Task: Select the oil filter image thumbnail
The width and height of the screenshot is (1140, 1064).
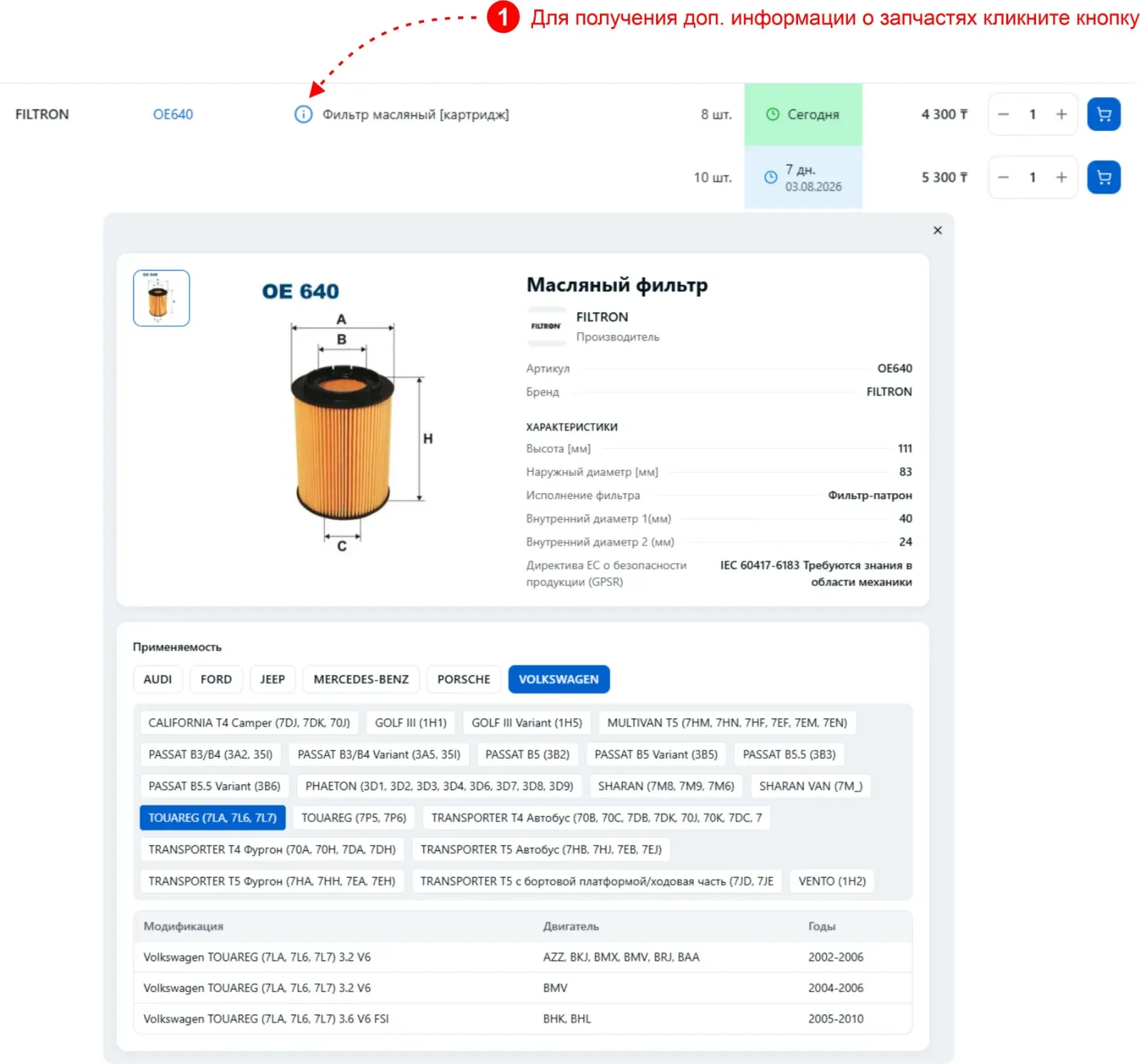Action: click(x=162, y=298)
